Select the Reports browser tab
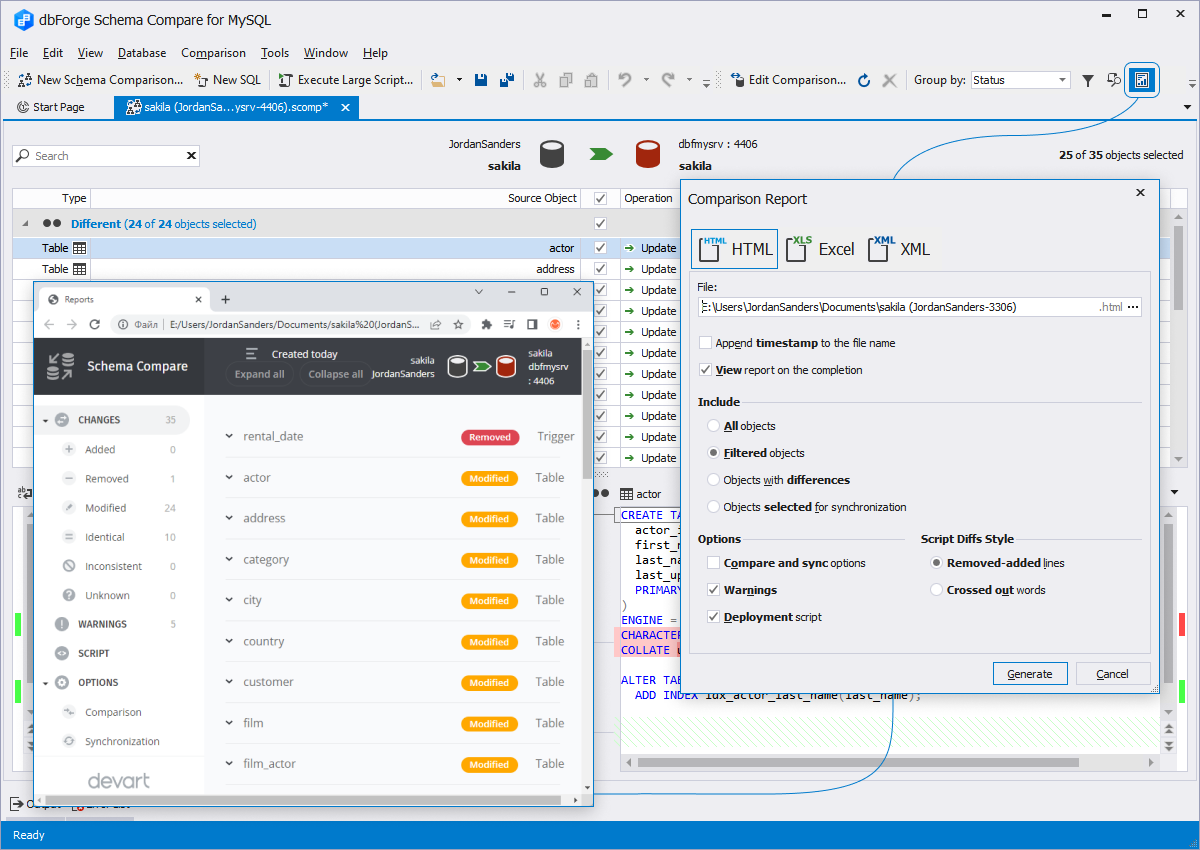1200x850 pixels. point(122,299)
